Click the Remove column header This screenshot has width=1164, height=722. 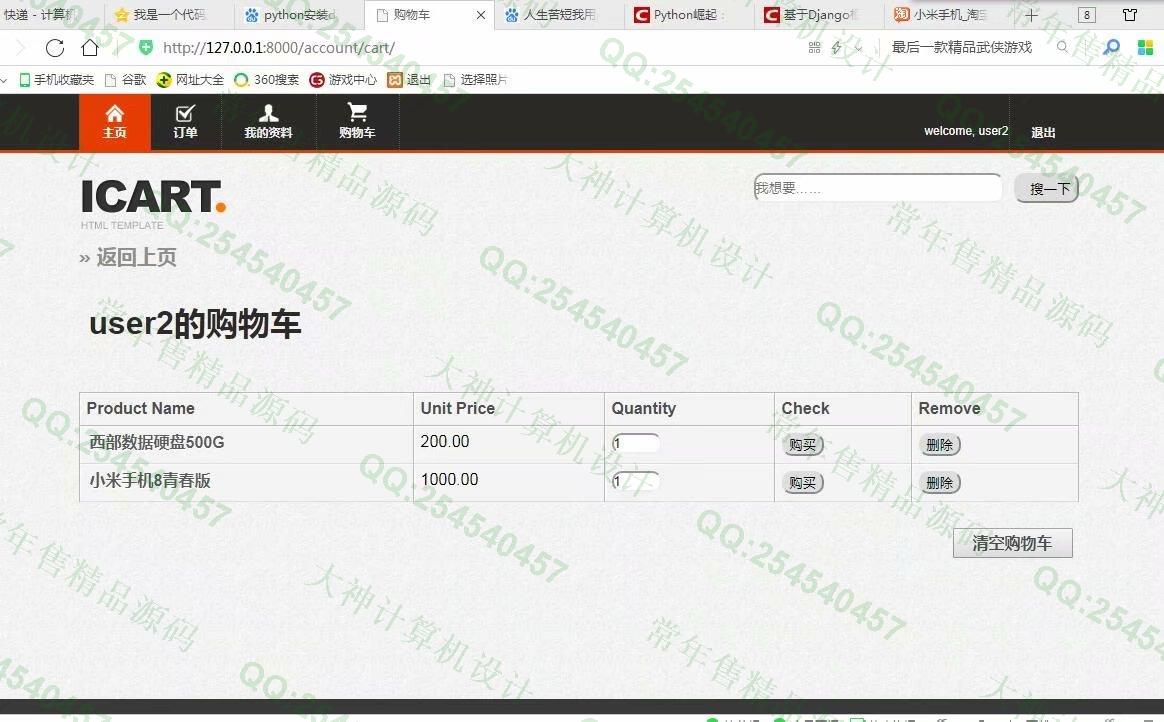[949, 408]
